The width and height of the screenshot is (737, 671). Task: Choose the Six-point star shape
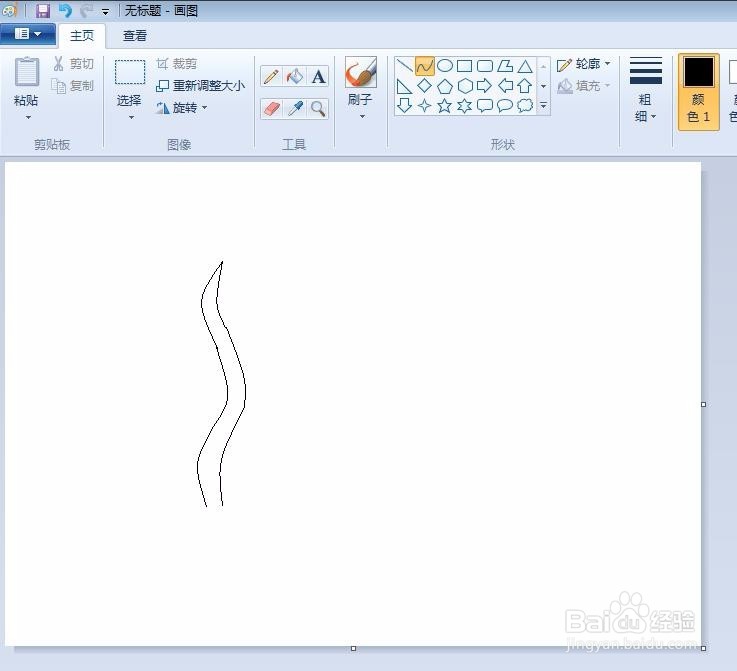coord(465,106)
